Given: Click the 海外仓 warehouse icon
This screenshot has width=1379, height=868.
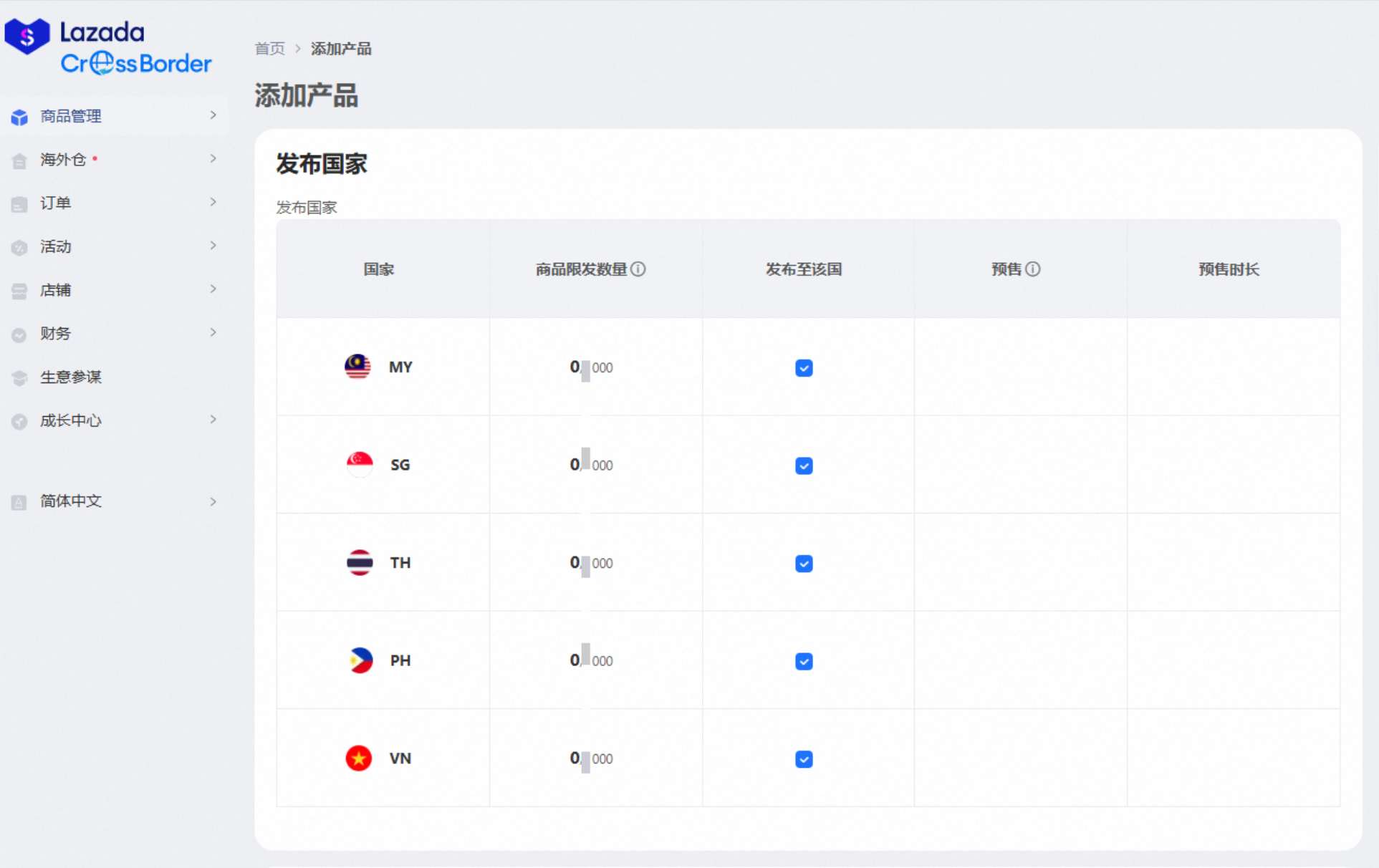Looking at the screenshot, I should [x=19, y=160].
